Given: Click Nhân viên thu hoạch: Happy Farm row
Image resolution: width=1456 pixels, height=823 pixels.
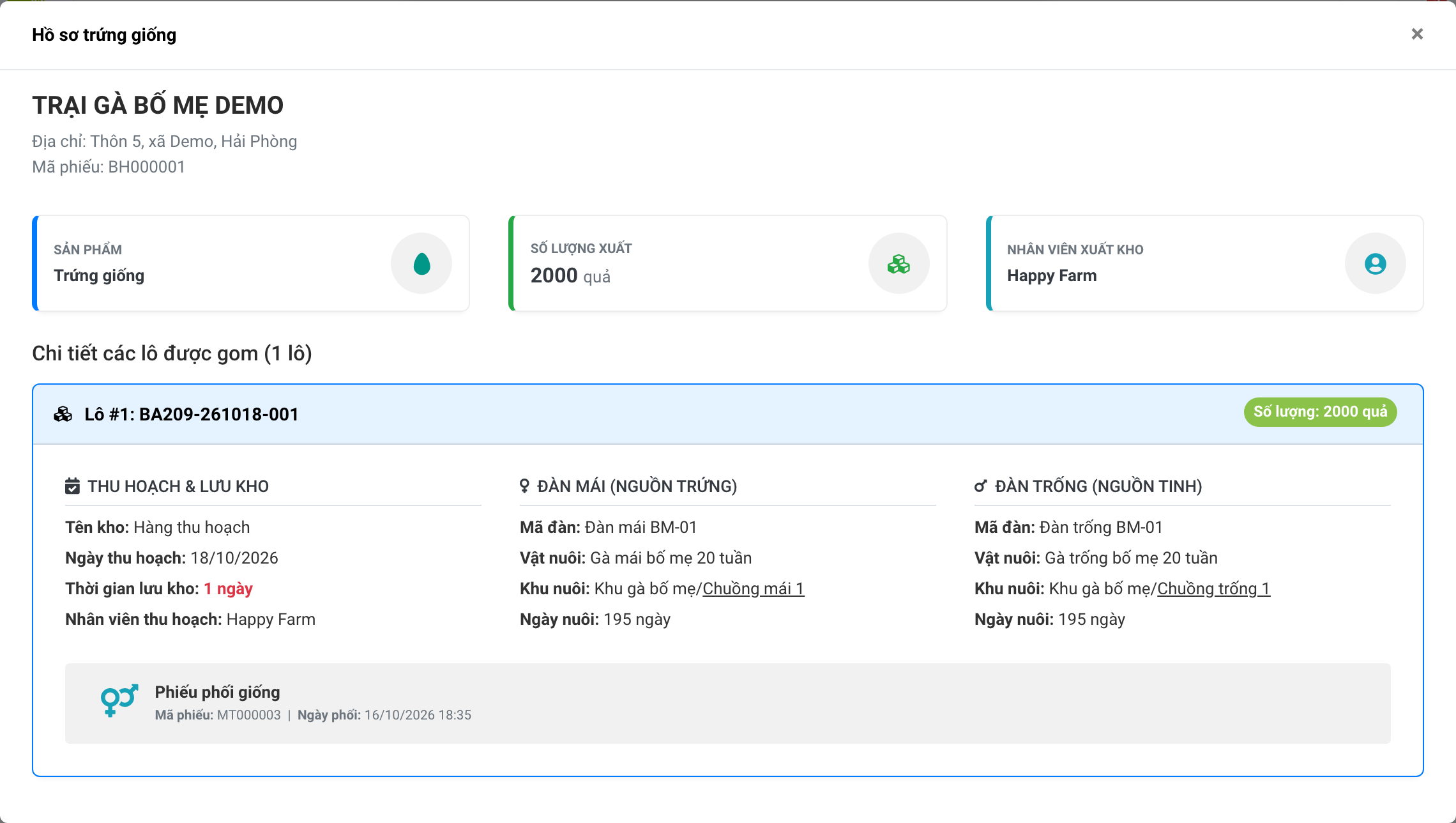Looking at the screenshot, I should (x=190, y=619).
